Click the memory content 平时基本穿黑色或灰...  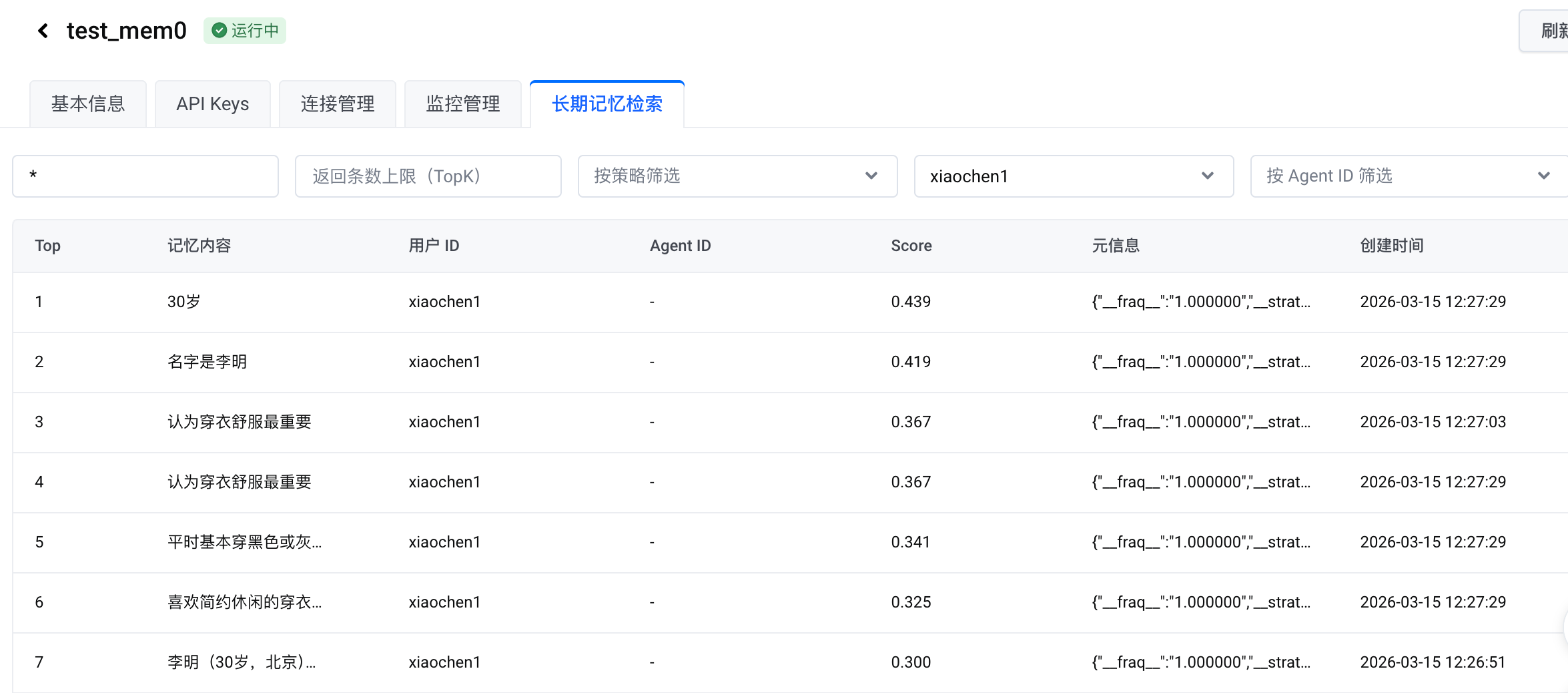click(244, 542)
